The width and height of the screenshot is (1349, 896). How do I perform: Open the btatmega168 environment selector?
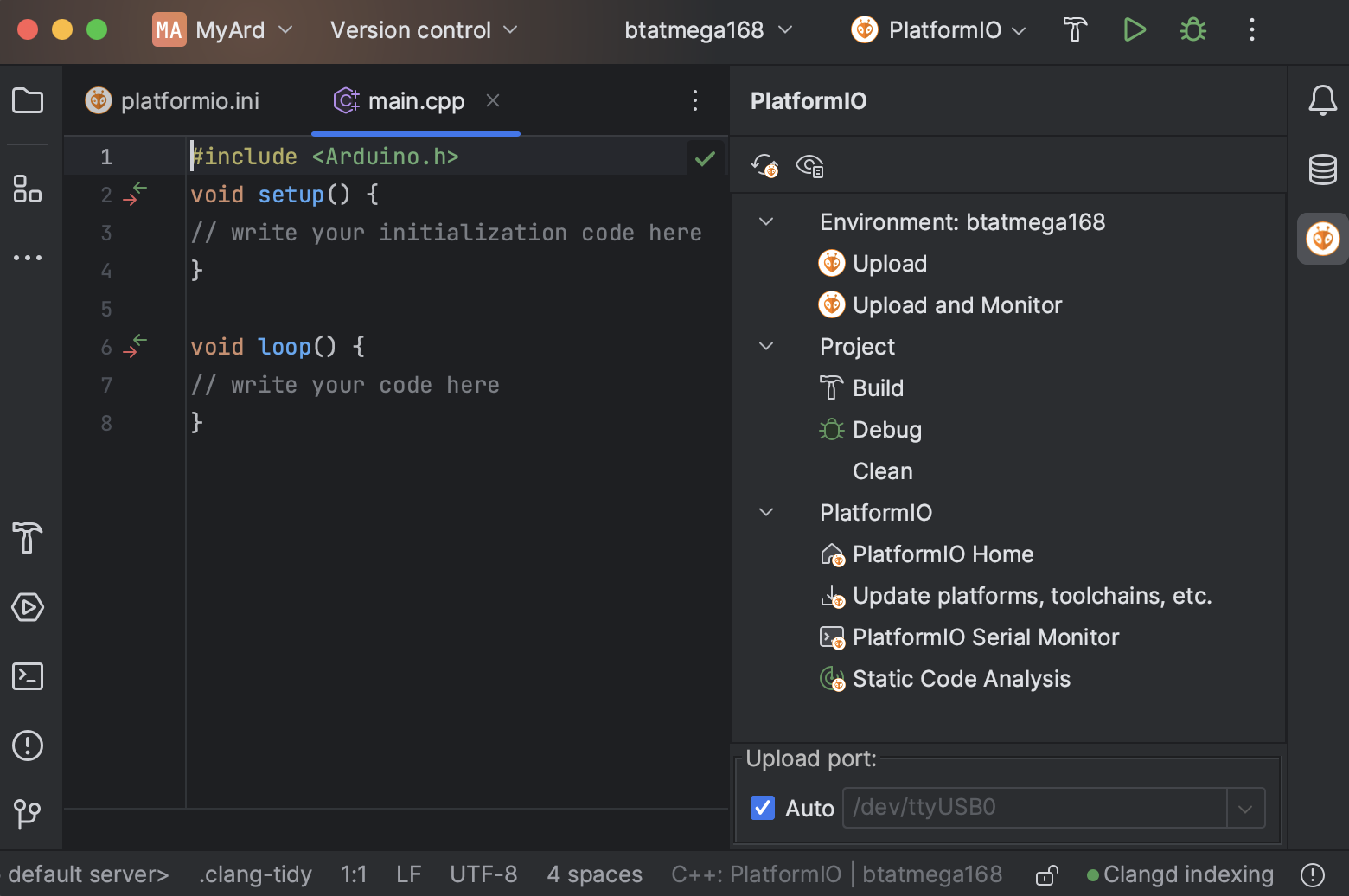pos(708,30)
